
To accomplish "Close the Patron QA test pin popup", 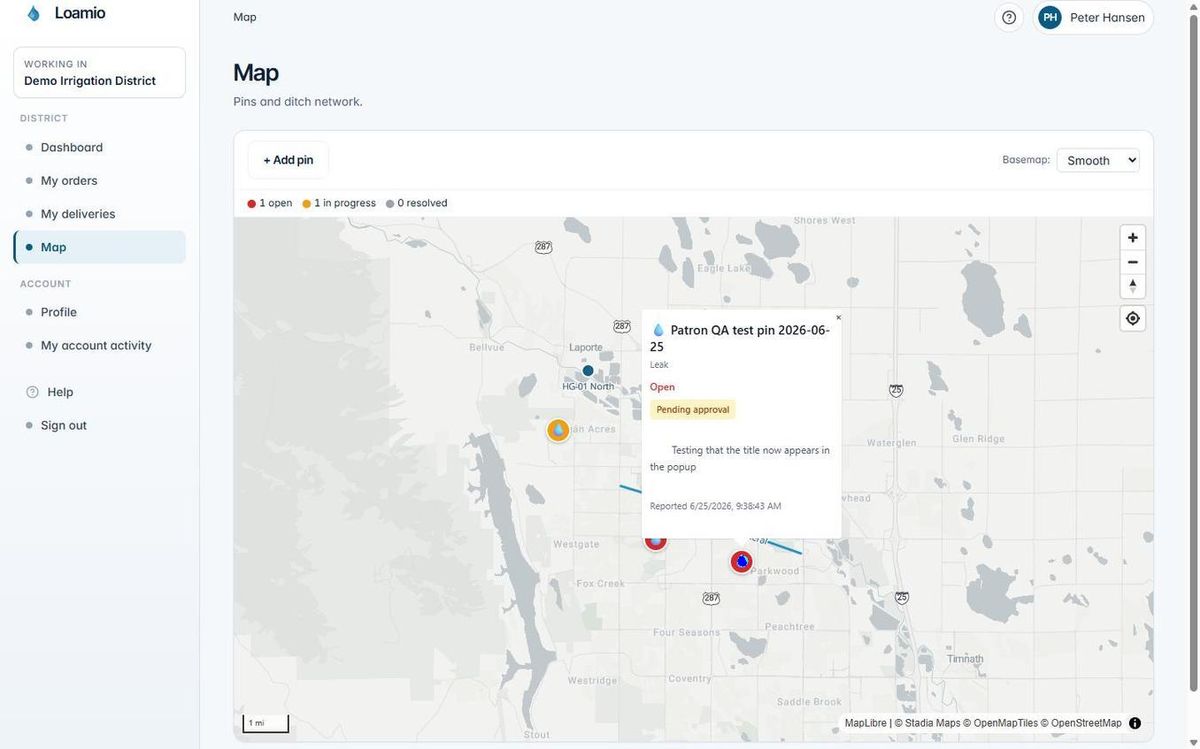I will [x=838, y=317].
